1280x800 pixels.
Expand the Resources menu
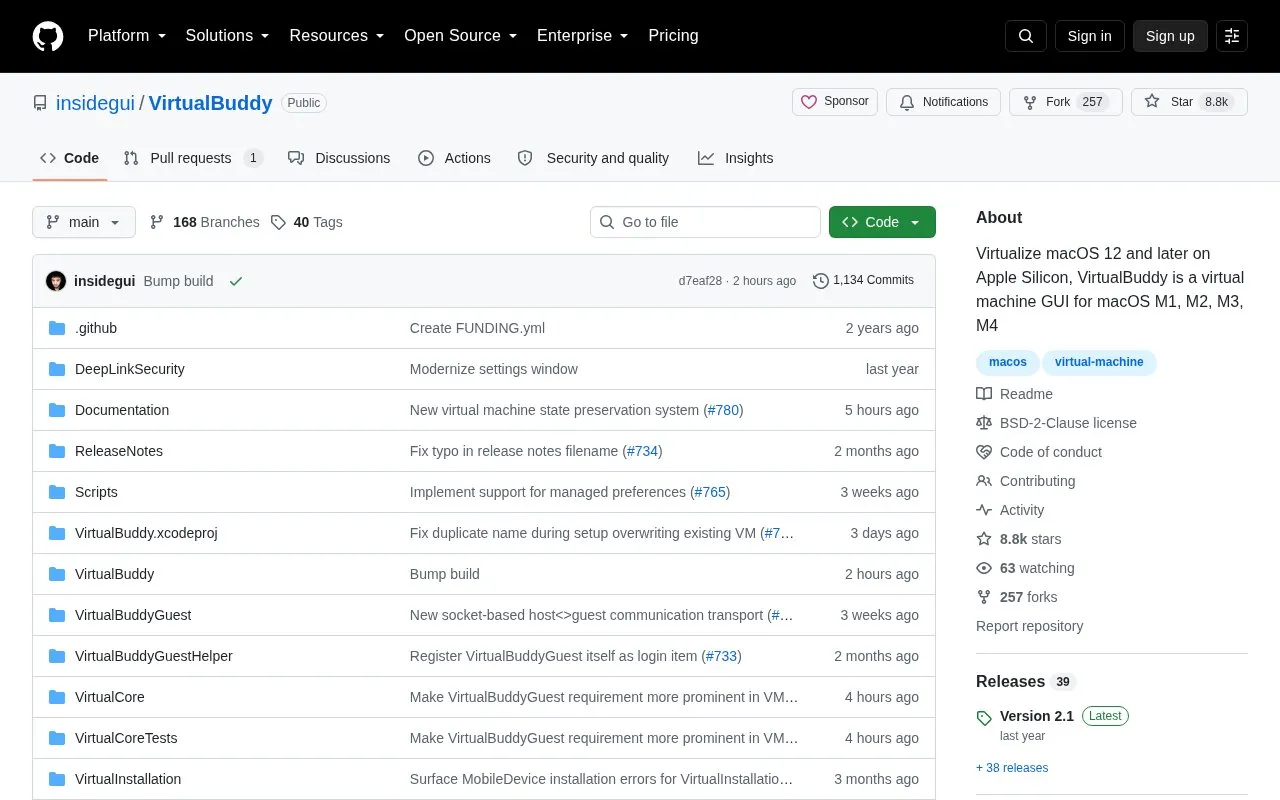(x=337, y=36)
